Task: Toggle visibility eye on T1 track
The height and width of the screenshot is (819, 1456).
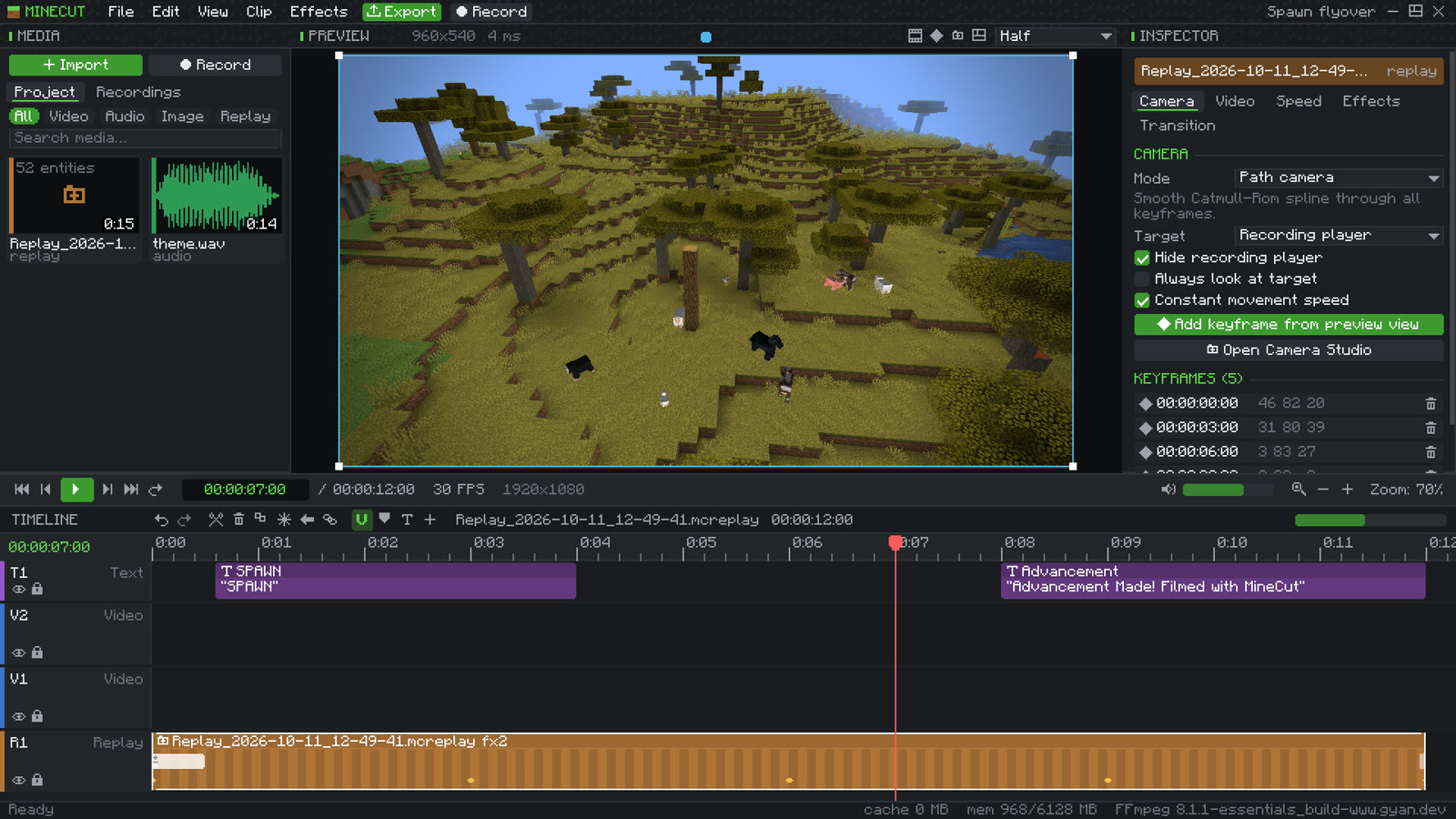Action: (x=18, y=590)
